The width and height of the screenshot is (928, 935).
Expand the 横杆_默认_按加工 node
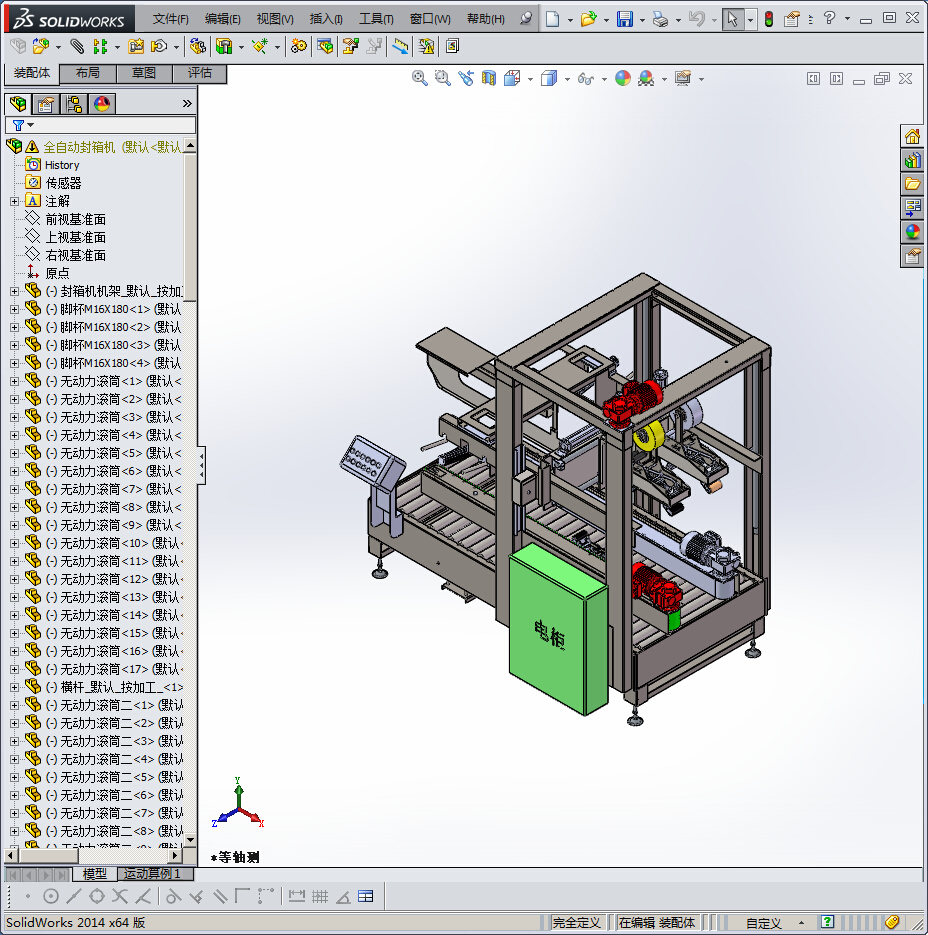click(14, 688)
